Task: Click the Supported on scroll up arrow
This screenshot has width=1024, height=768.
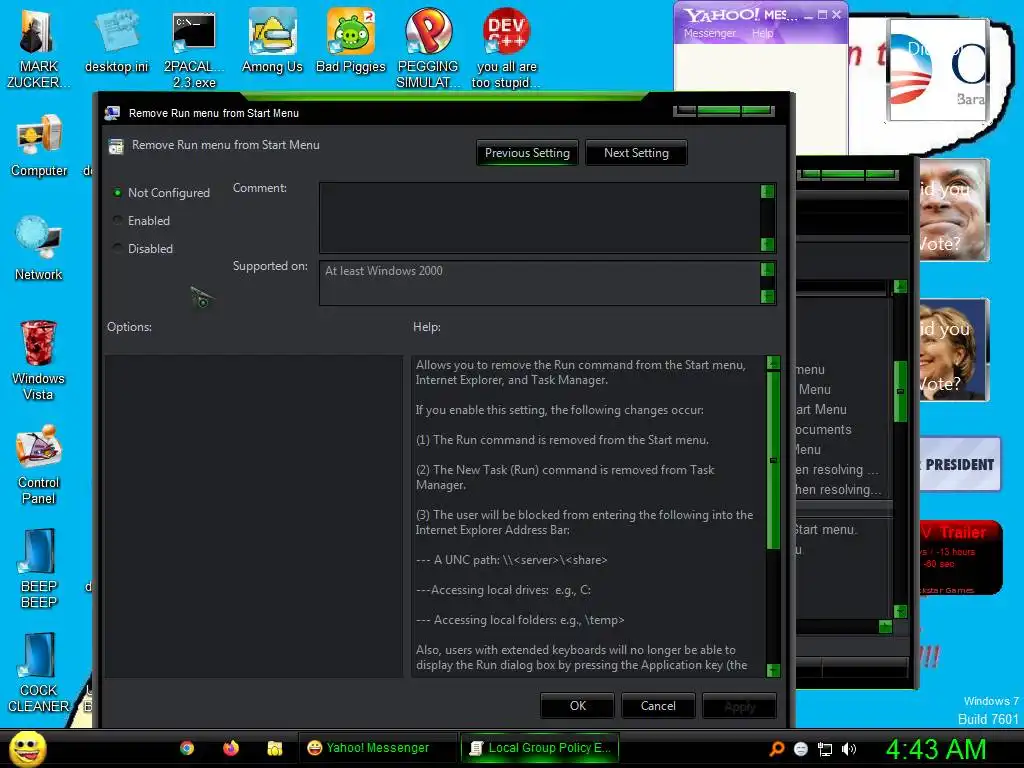Action: 767,269
